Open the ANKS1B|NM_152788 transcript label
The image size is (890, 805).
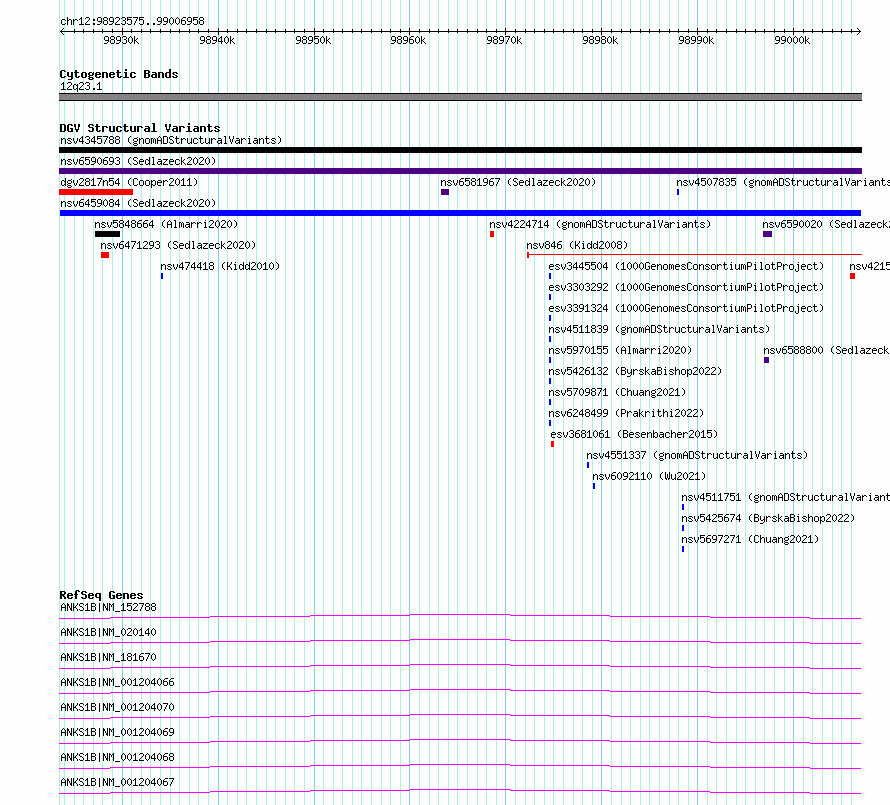click(108, 607)
